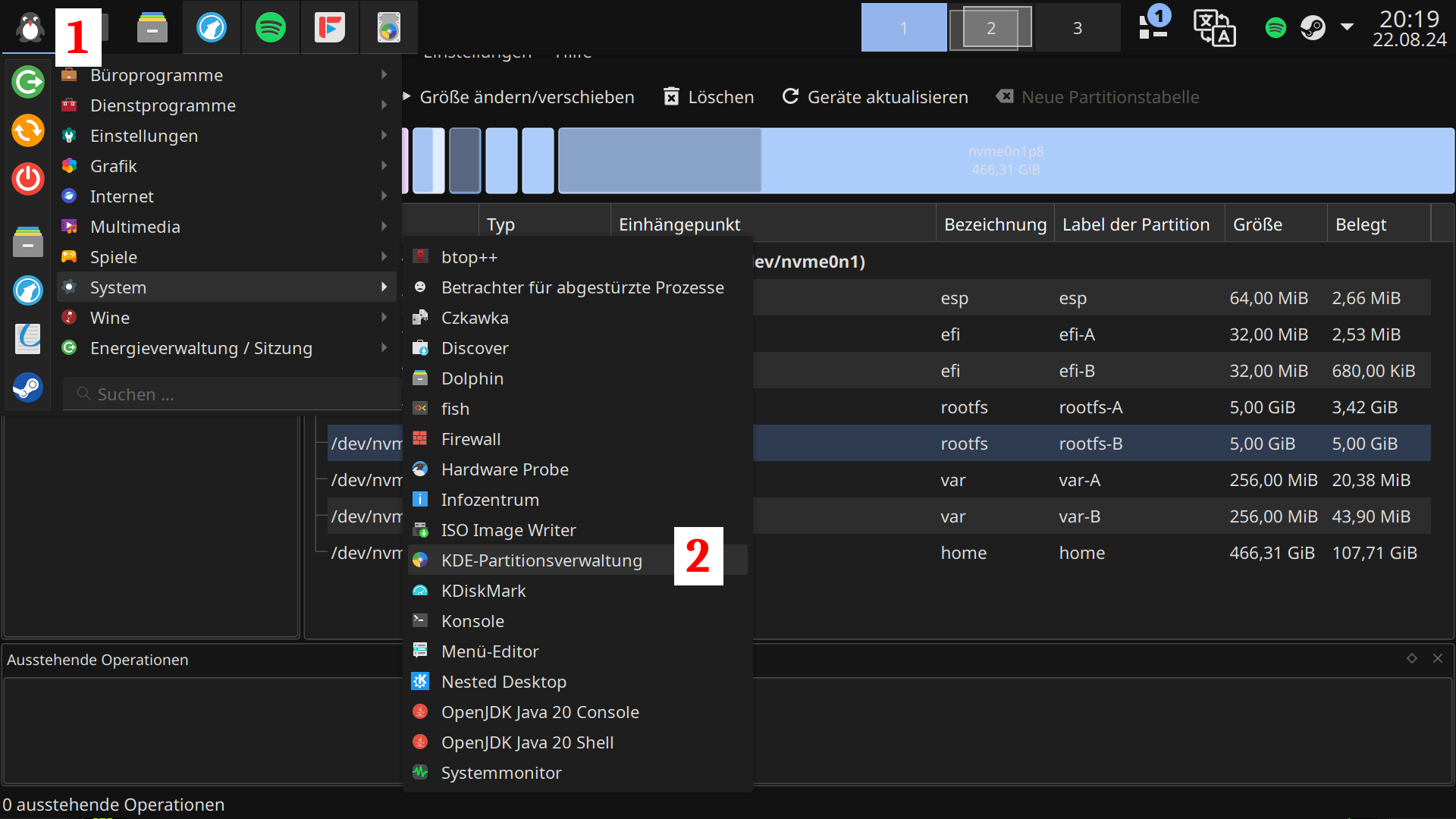Open the translation tray icon
This screenshot has width=1456, height=819.
[1214, 28]
